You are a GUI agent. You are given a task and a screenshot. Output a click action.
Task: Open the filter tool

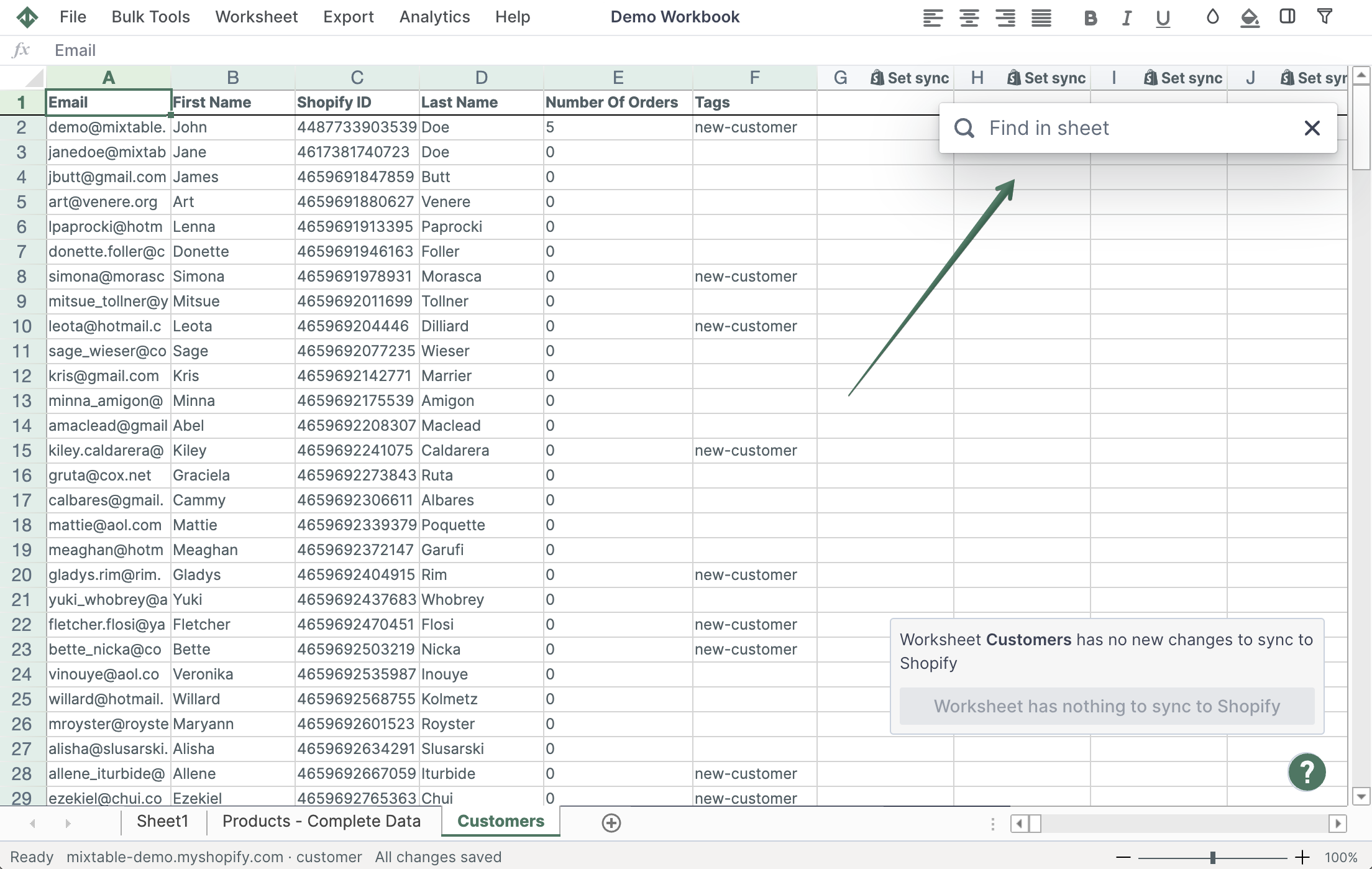pos(1325,17)
